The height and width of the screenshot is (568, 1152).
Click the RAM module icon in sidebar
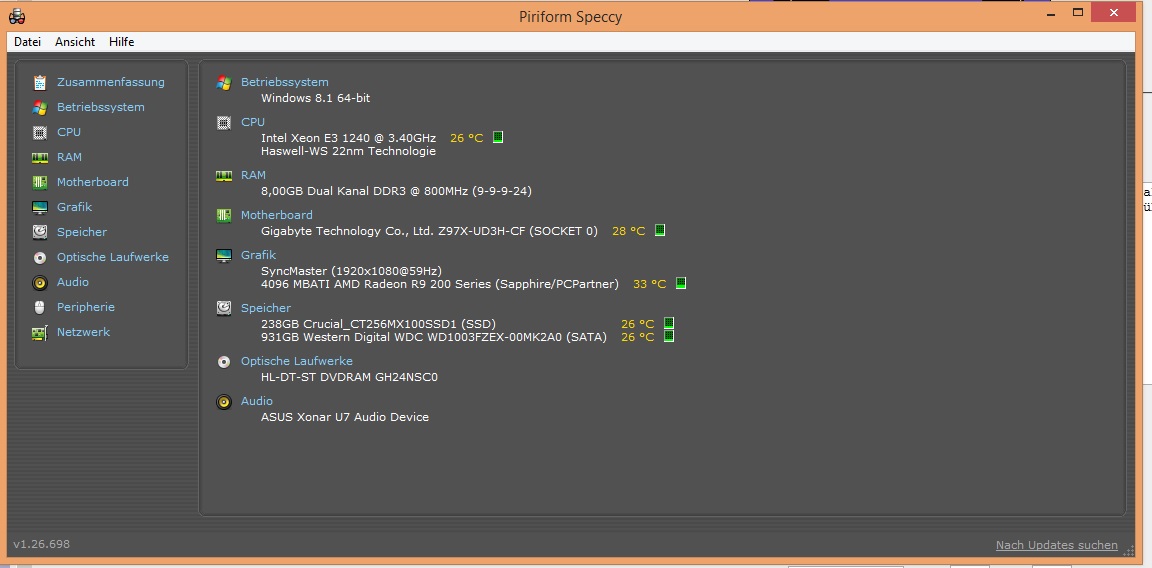tap(40, 157)
